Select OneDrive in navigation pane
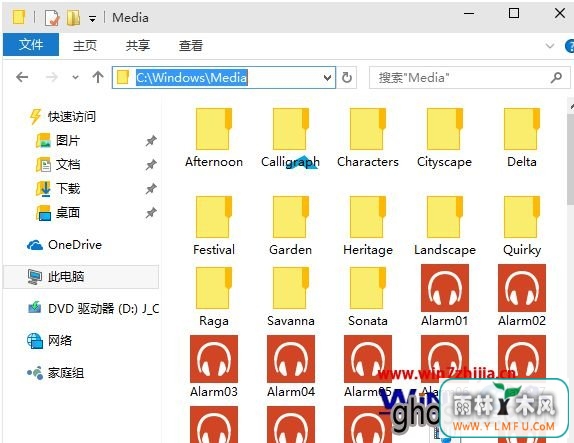Screen dimensions: 574x443 pos(64,245)
